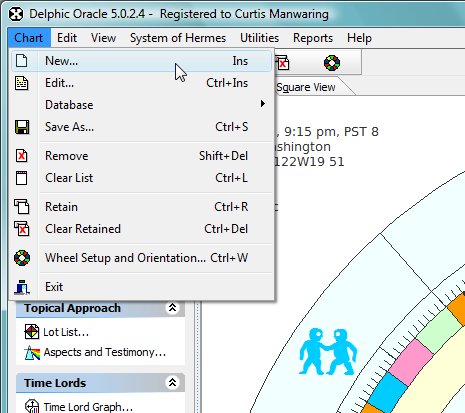The height and width of the screenshot is (413, 465).
Task: Click the Retain stacked pages icon
Action: 22,206
